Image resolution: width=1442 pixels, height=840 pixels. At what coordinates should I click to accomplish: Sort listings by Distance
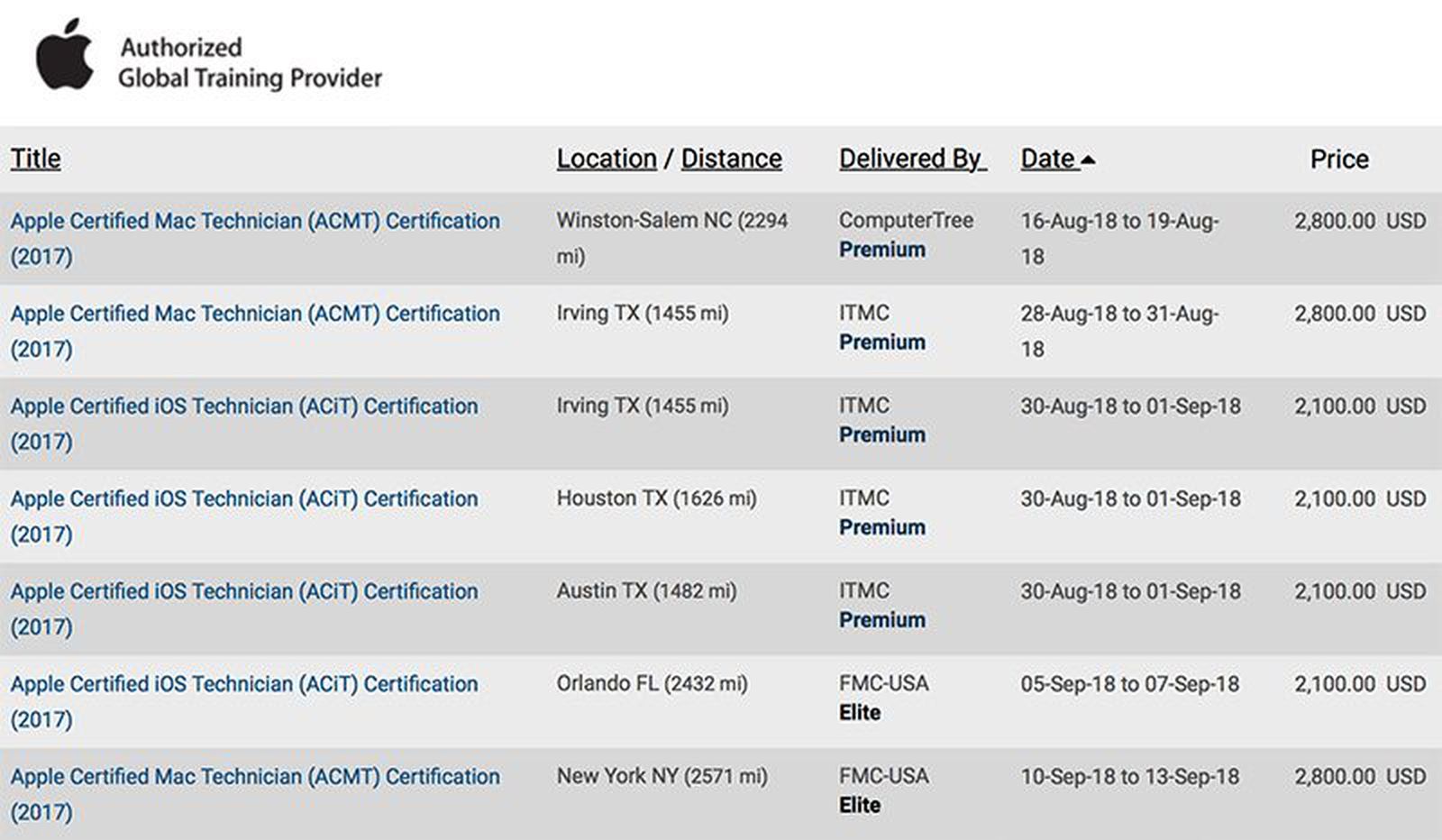pos(732,158)
